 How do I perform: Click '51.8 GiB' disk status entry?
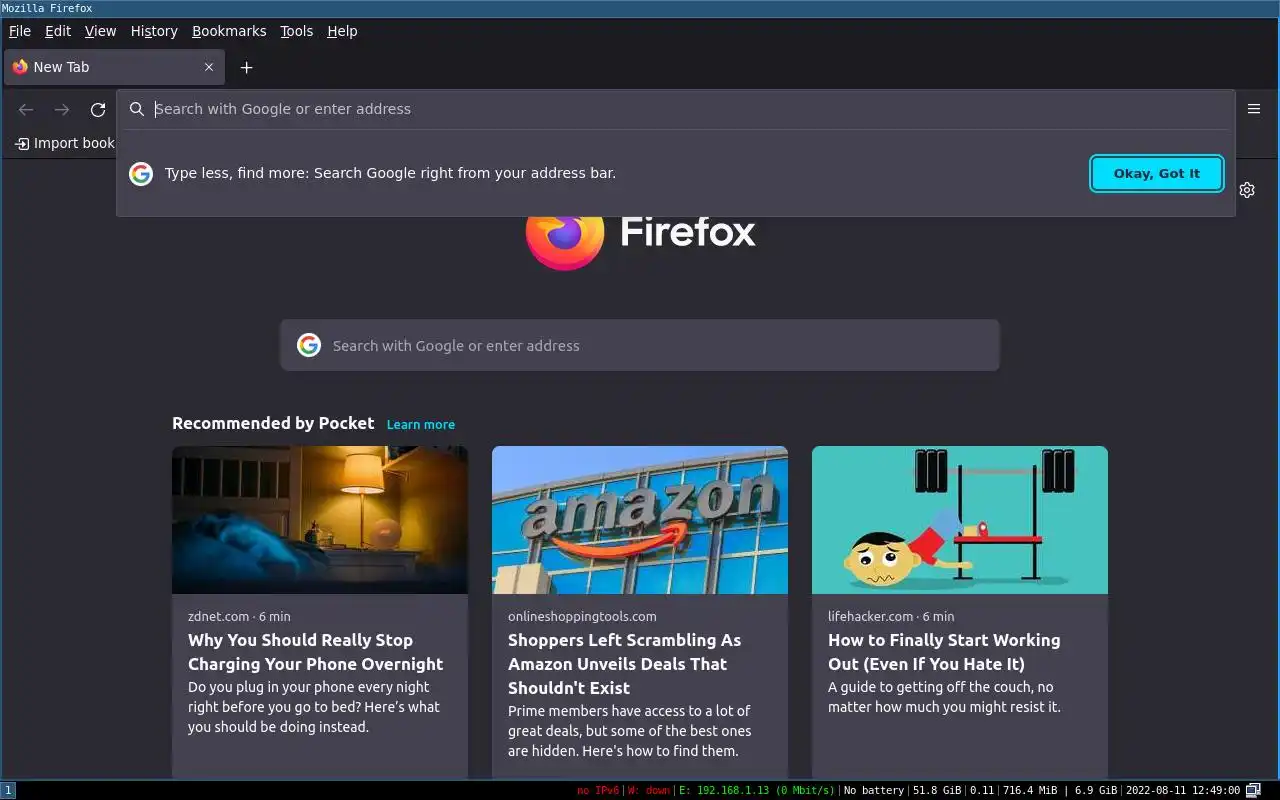937,791
